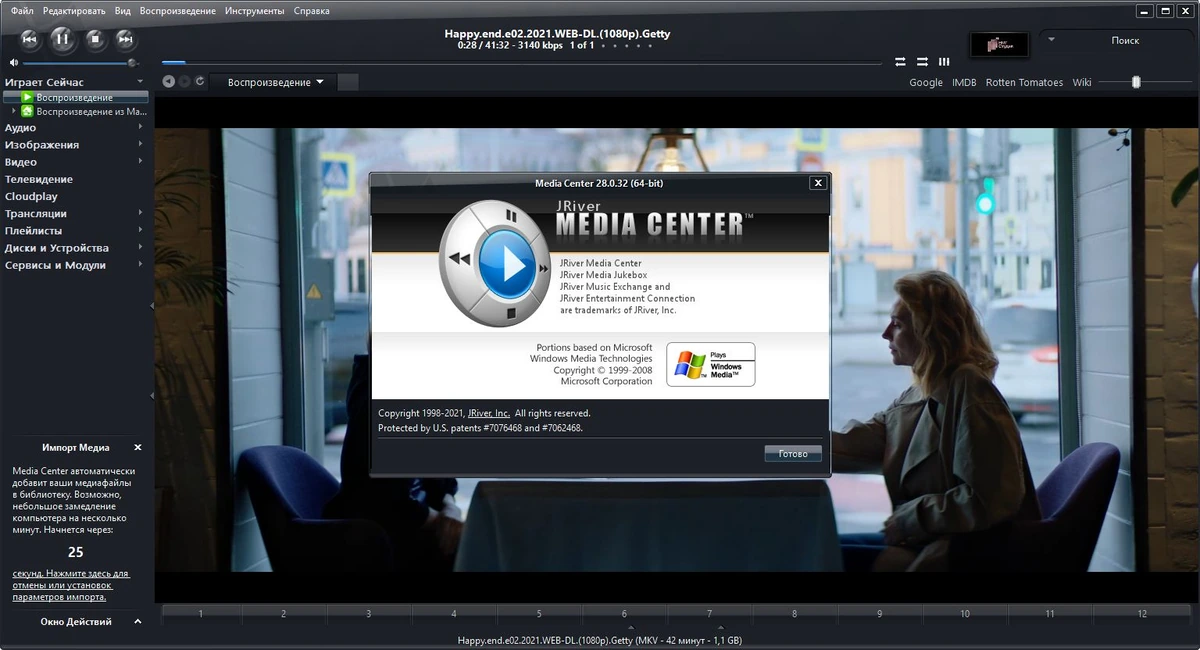Focus the Поиск search field
The height and width of the screenshot is (650, 1200).
(1124, 40)
